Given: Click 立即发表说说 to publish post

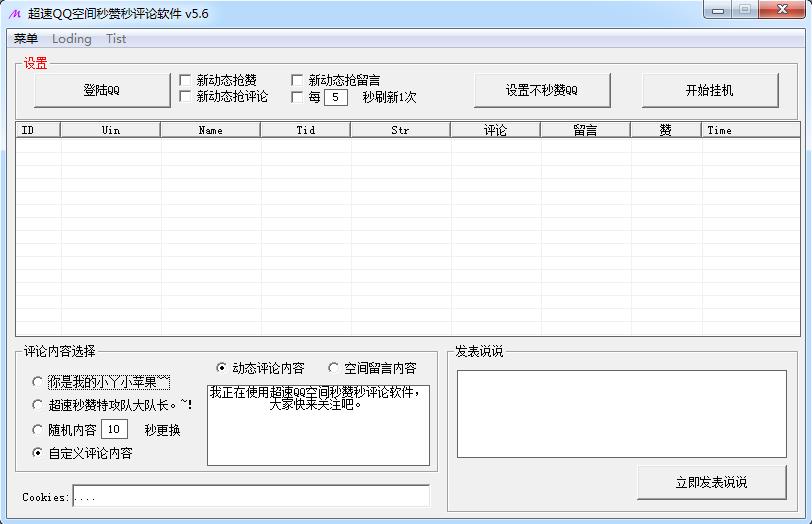Looking at the screenshot, I should pos(711,482).
